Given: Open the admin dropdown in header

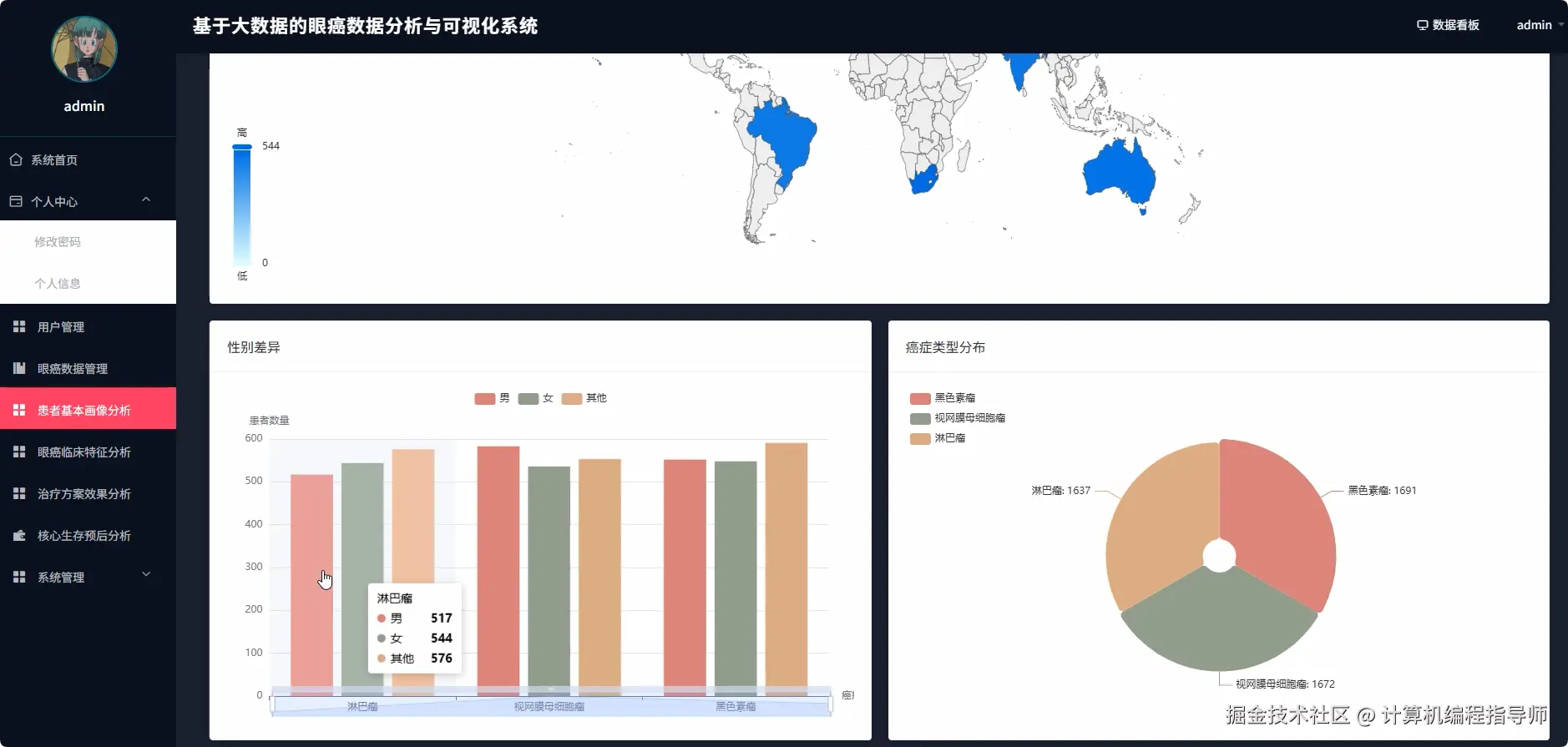Looking at the screenshot, I should (x=1540, y=25).
